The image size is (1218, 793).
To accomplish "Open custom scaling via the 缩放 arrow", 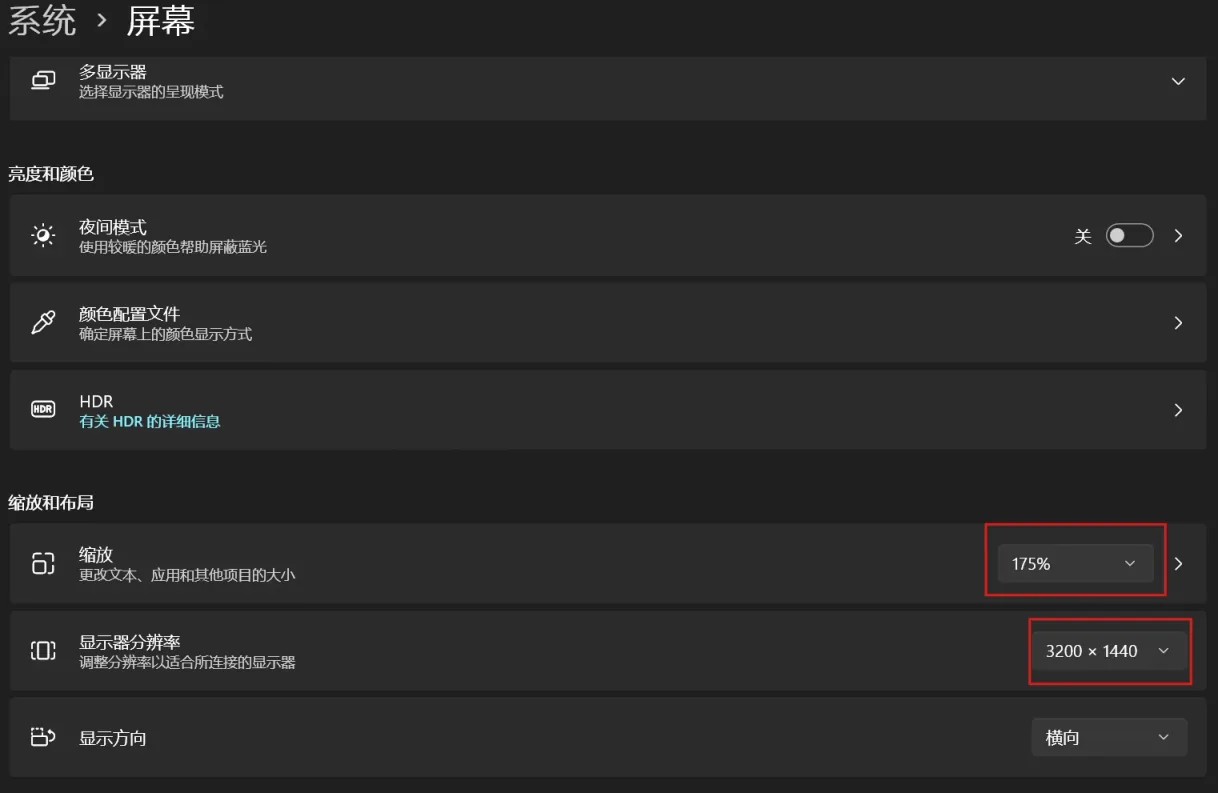I will click(x=1178, y=564).
